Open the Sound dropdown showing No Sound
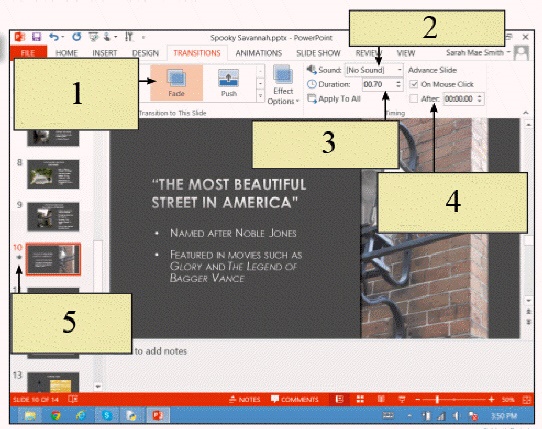Image resolution: width=542 pixels, height=429 pixels. coord(374,70)
